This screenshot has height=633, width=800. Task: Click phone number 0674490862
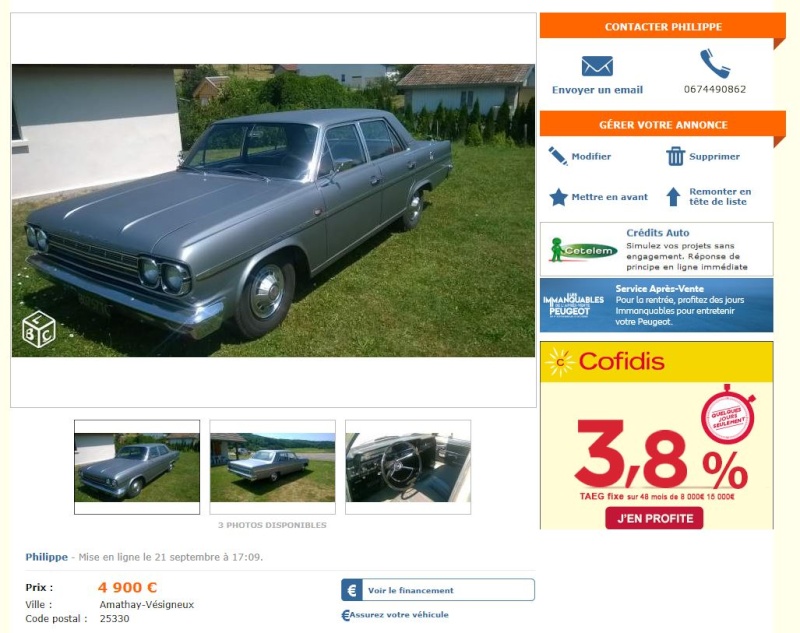pyautogui.click(x=715, y=89)
